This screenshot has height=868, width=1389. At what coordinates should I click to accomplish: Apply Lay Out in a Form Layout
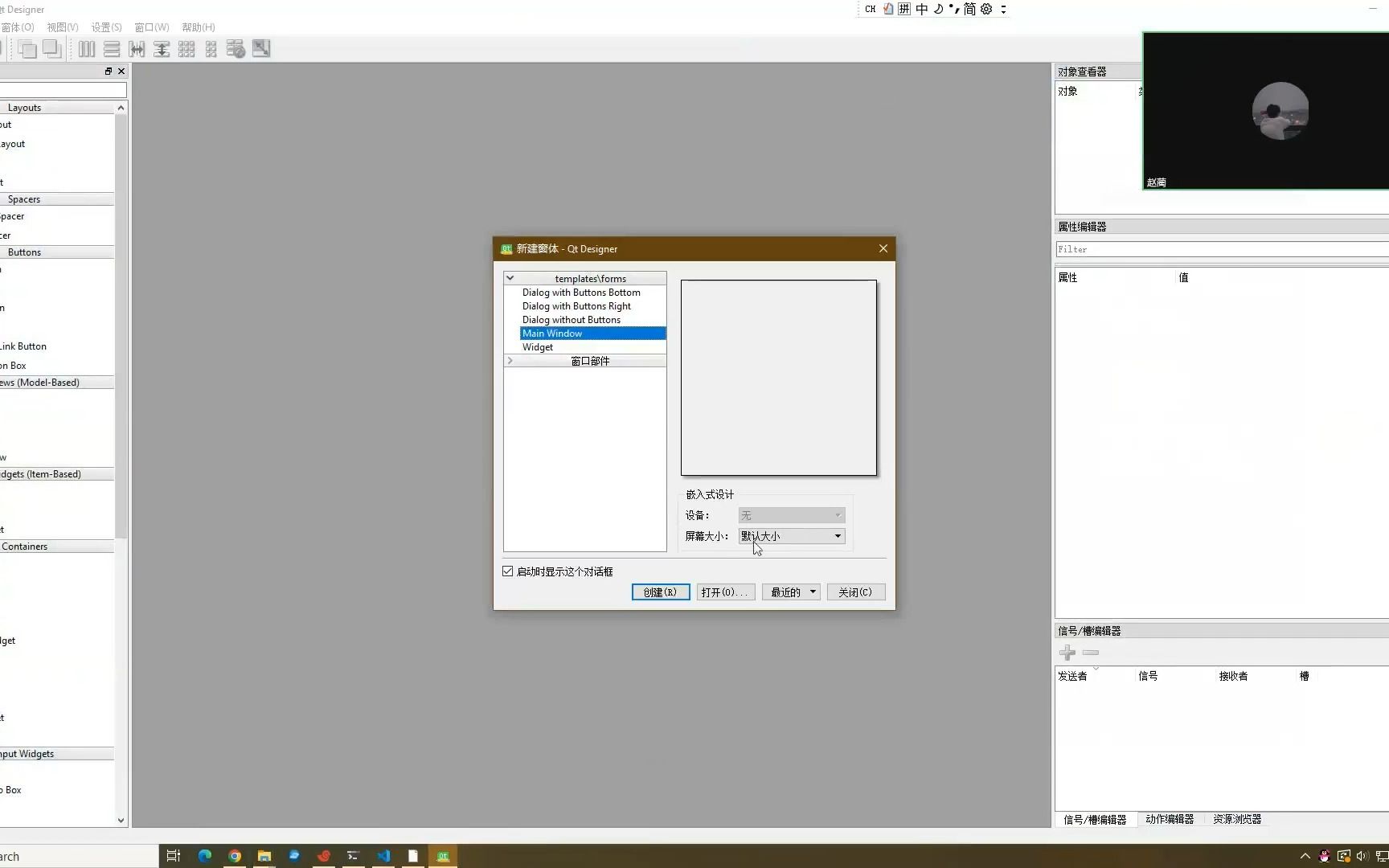[211, 49]
